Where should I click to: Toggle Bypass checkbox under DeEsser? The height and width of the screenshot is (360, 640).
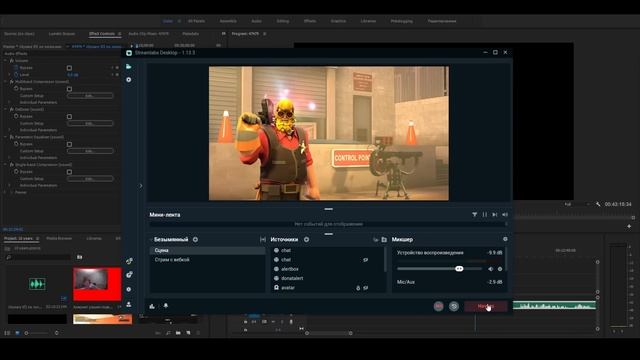click(x=69, y=116)
